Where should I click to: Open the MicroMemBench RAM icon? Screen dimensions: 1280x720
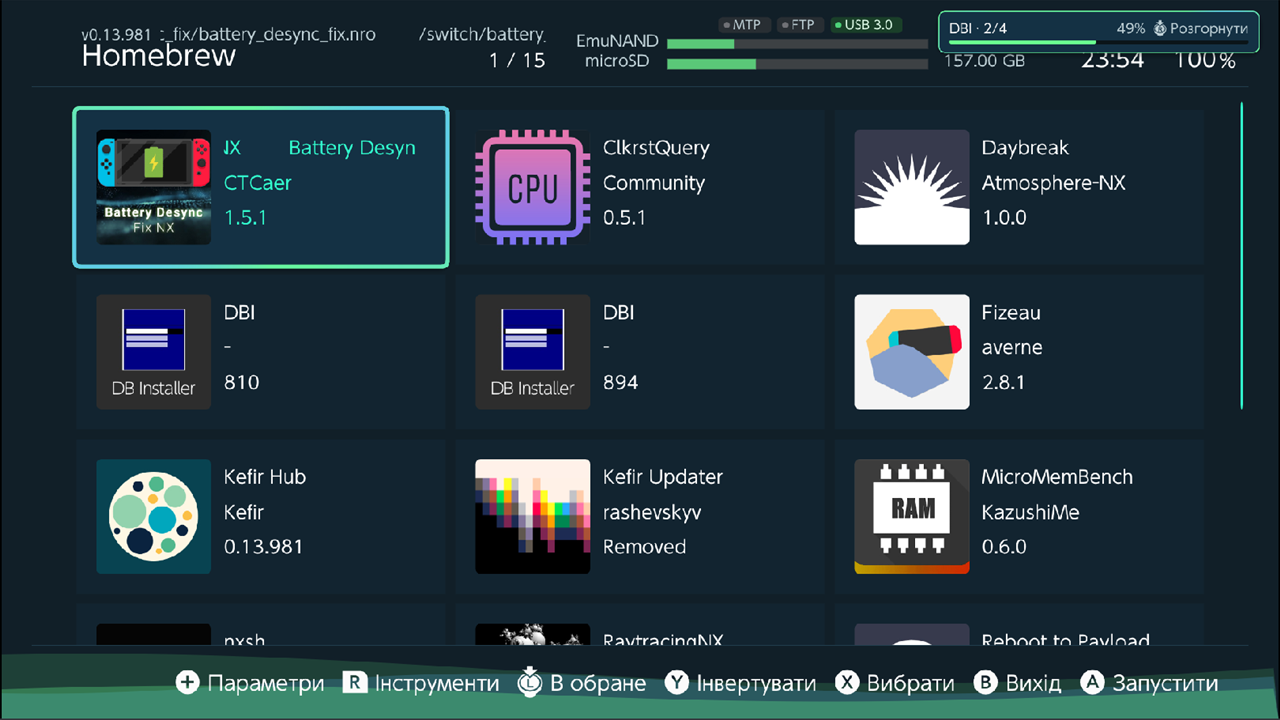pos(912,516)
